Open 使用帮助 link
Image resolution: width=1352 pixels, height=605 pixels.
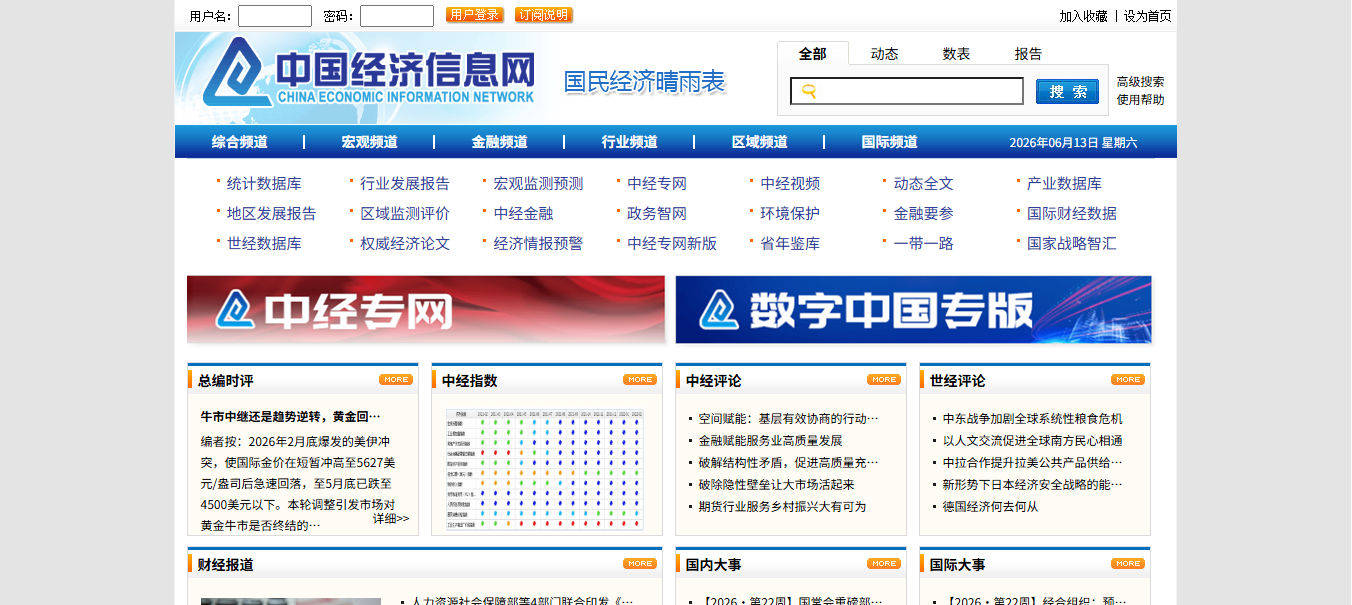tap(1141, 99)
